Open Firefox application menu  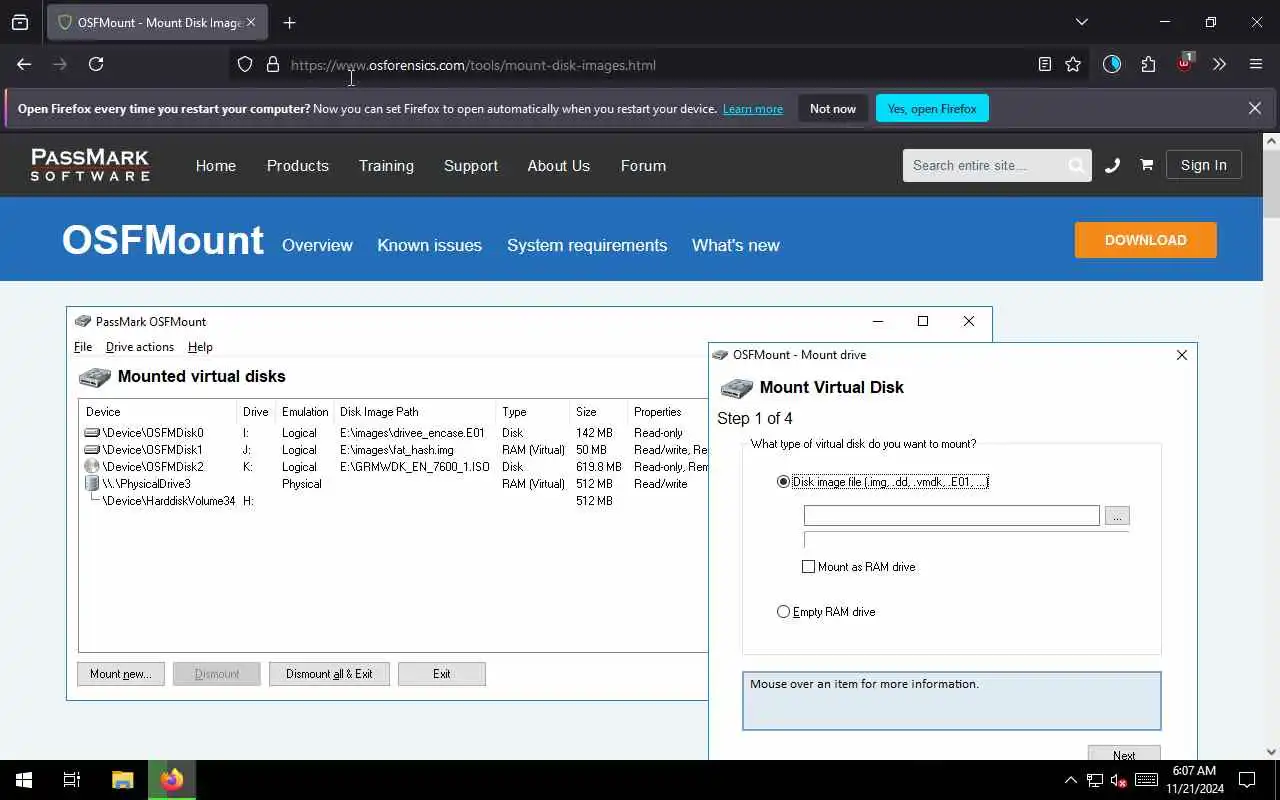point(1256,64)
